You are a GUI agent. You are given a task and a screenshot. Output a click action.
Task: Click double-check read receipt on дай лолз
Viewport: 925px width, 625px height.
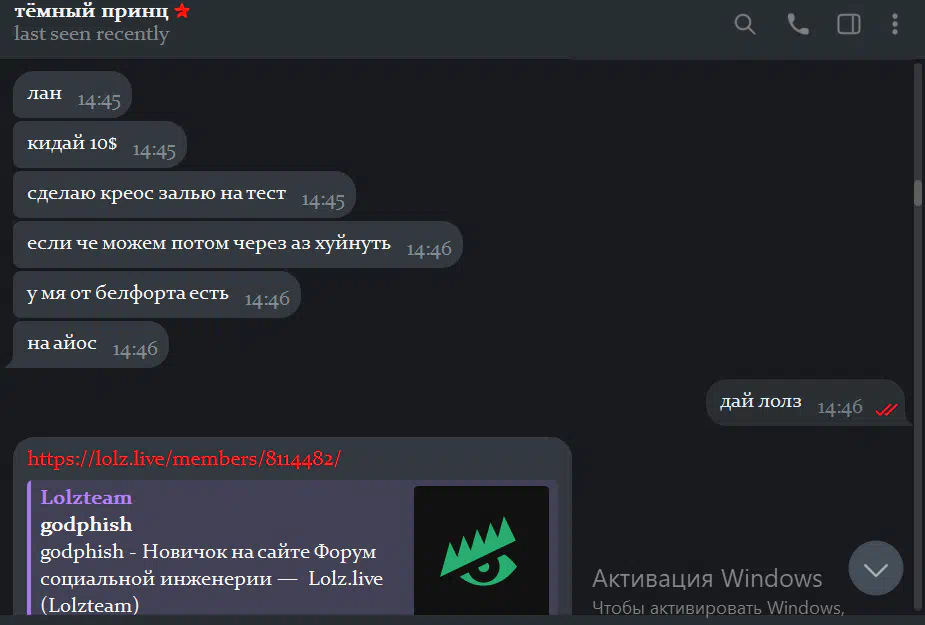[886, 408]
